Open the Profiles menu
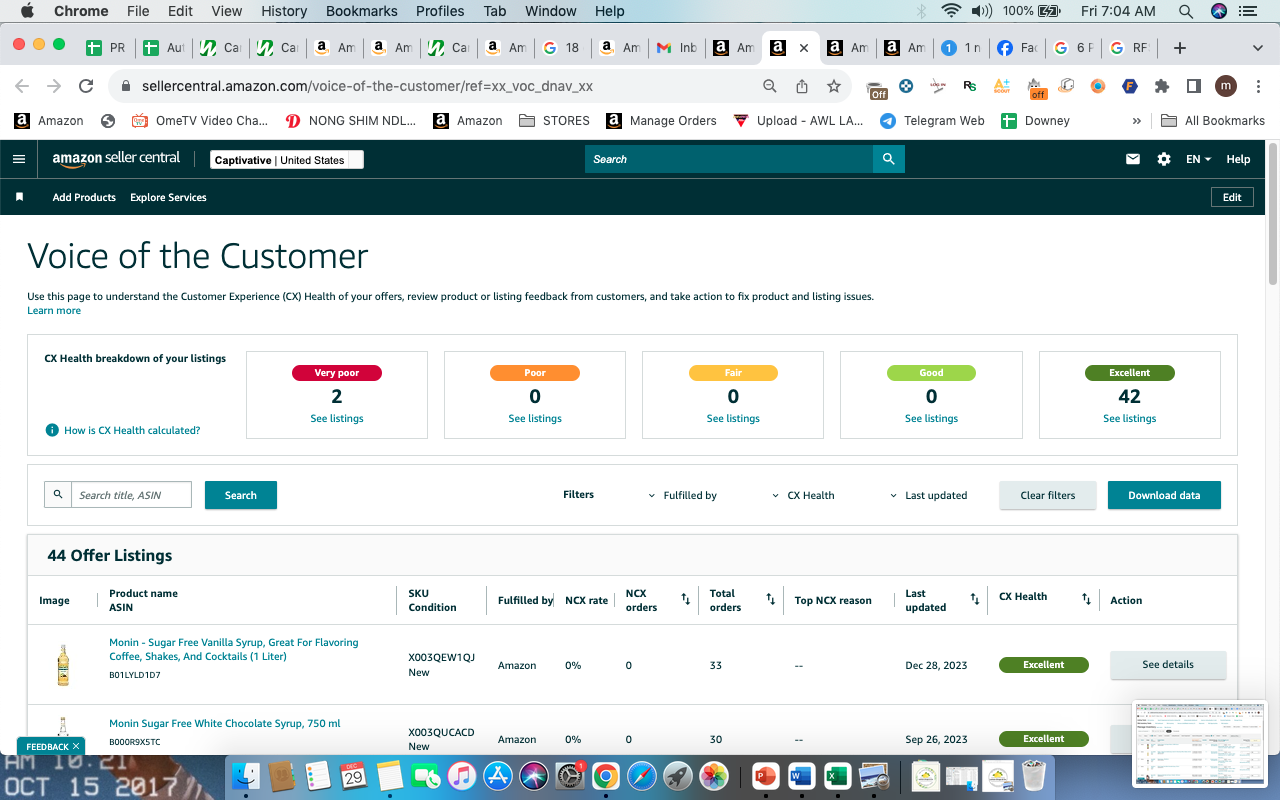 tap(440, 11)
